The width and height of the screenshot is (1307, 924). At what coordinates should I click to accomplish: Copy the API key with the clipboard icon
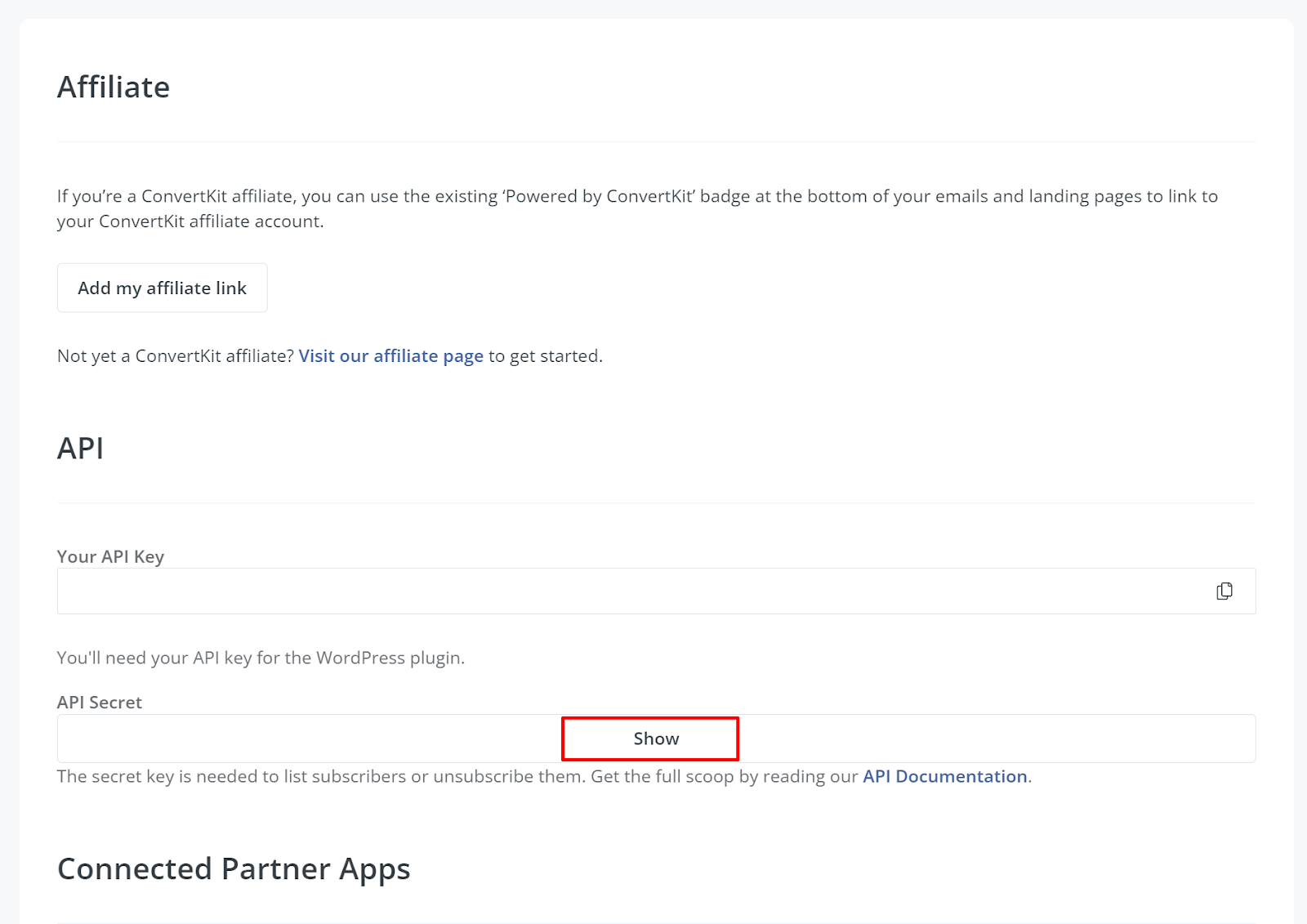pos(1224,591)
